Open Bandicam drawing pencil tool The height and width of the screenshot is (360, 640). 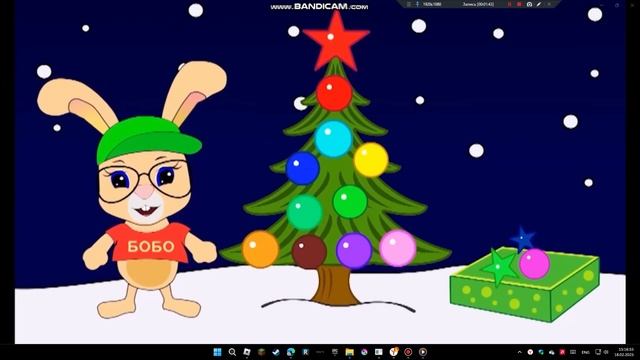pyautogui.click(x=539, y=4)
